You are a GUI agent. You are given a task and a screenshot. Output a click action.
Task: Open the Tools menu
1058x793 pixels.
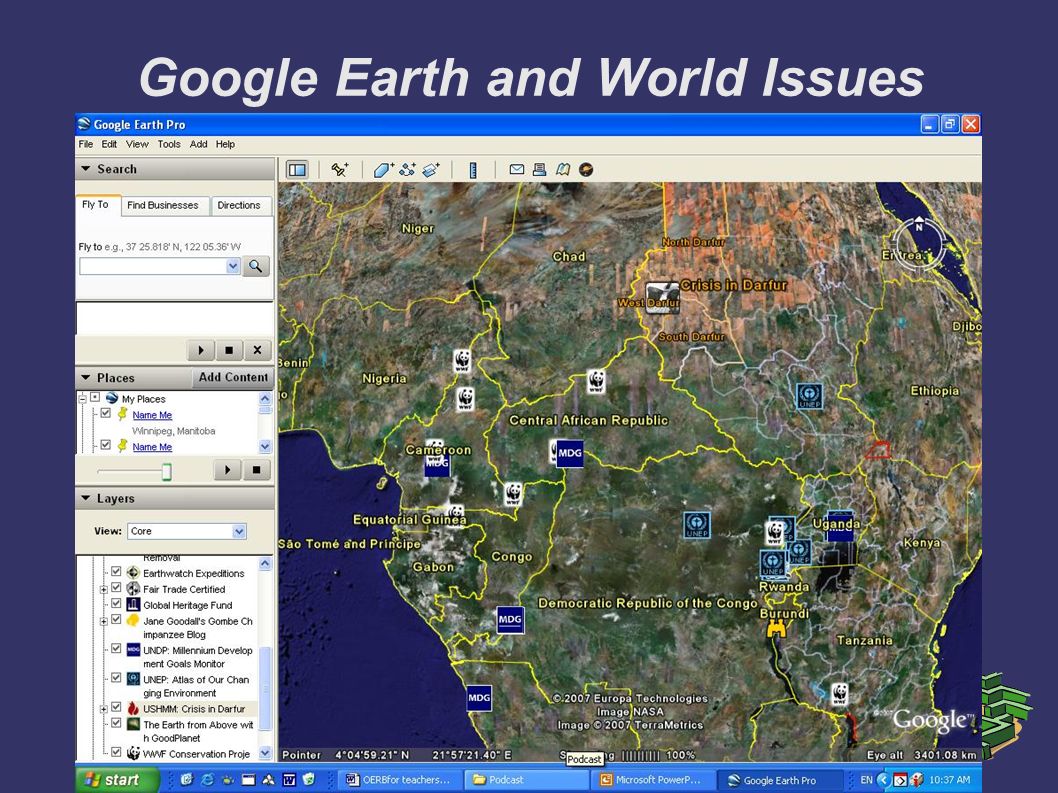click(169, 144)
